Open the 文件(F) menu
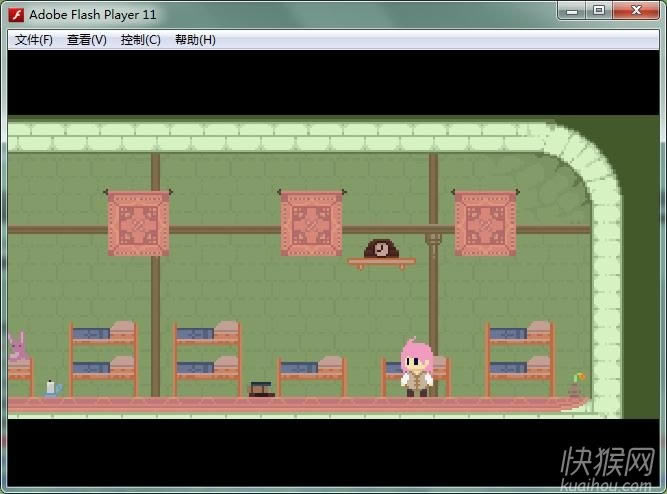The height and width of the screenshot is (494, 667). pos(34,40)
